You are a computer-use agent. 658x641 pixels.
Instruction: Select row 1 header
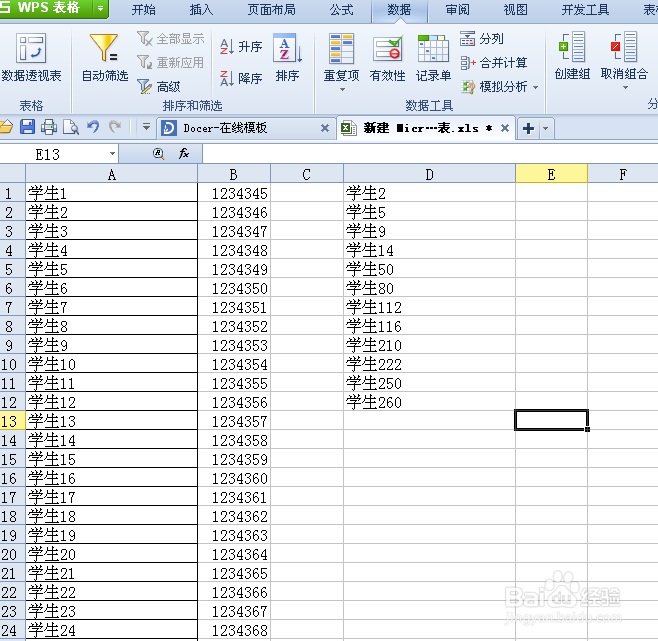13,193
